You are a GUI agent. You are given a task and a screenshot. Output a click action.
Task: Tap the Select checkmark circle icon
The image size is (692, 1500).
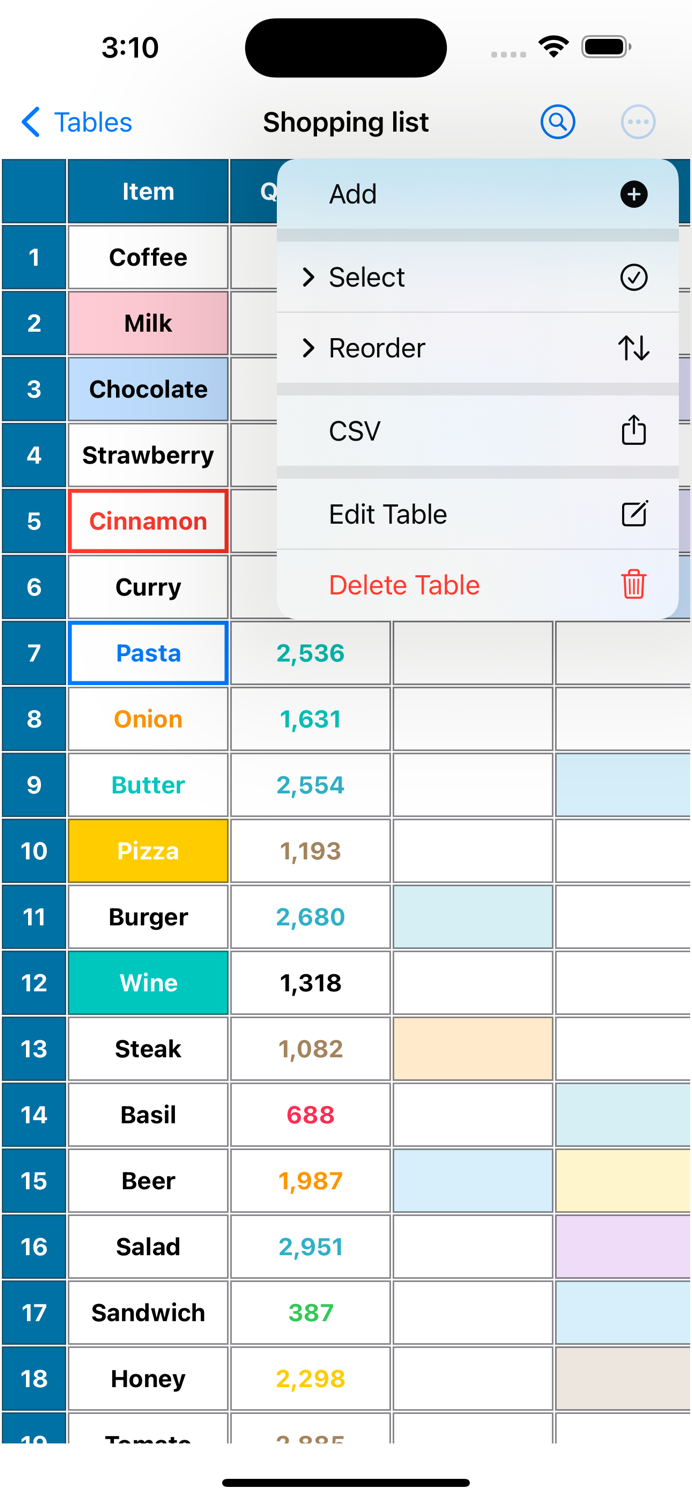[x=634, y=277]
